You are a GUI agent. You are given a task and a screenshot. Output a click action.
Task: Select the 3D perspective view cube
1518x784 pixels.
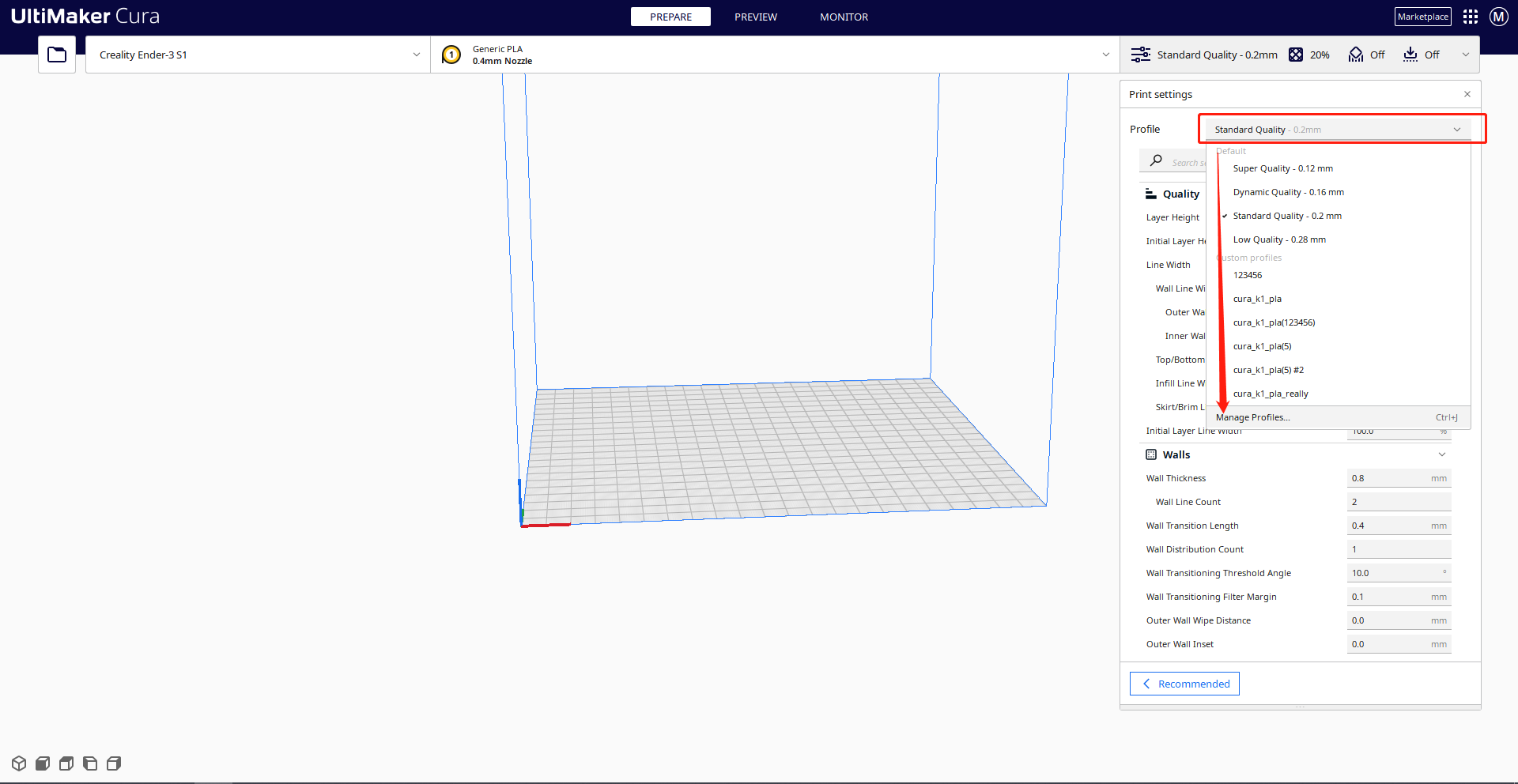(19, 763)
